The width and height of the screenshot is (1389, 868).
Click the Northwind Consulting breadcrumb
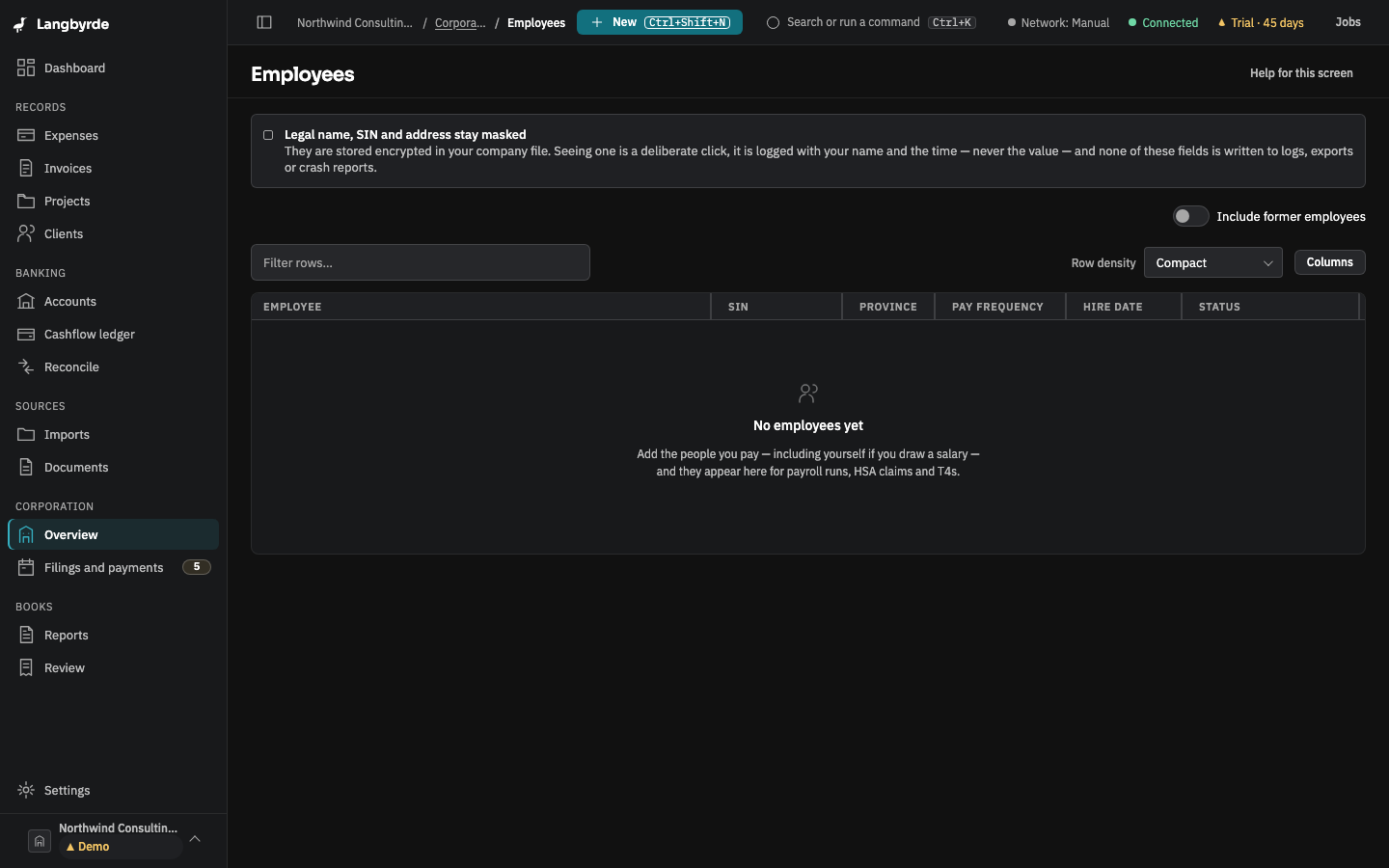tap(355, 23)
